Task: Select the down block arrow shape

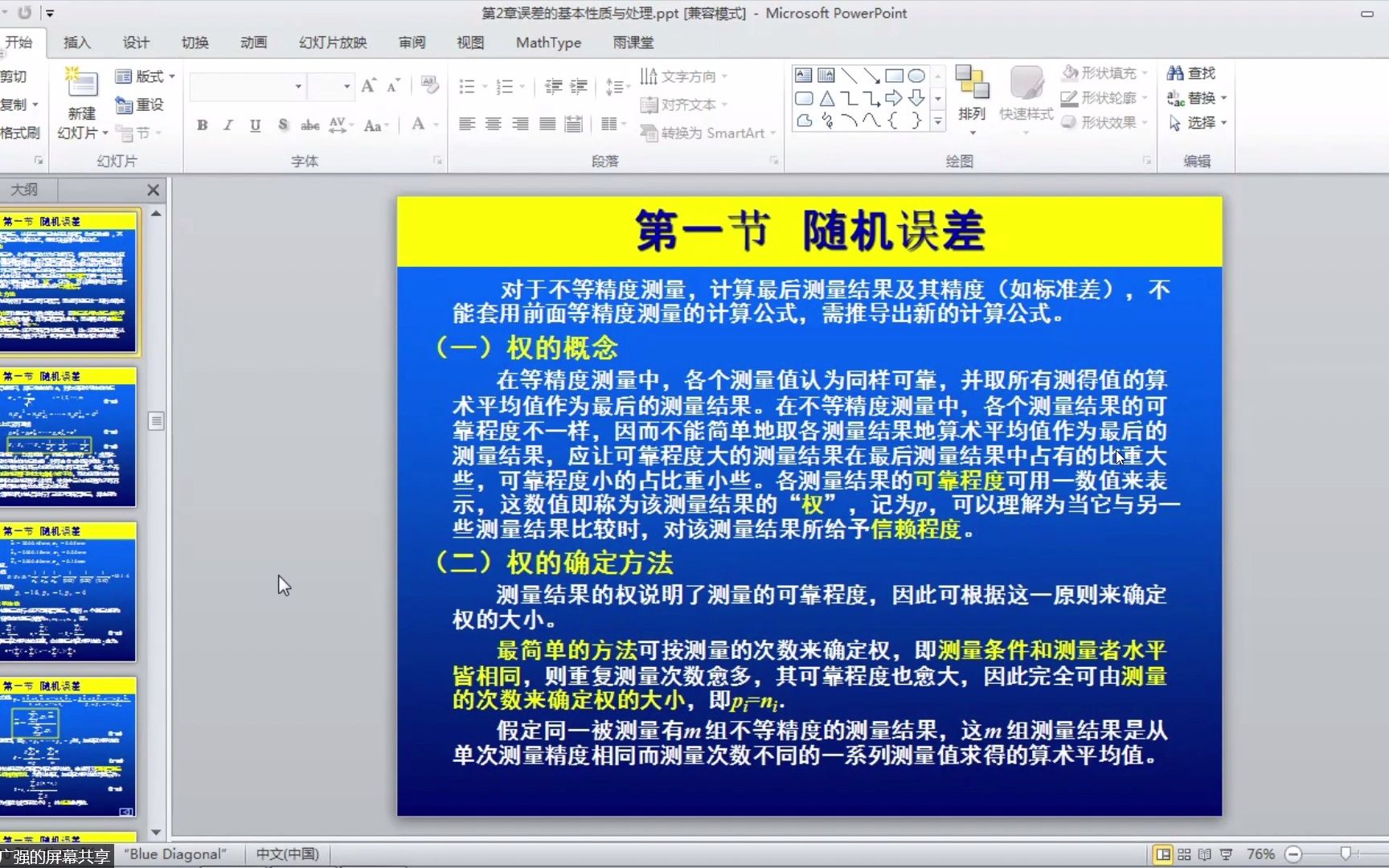Action: 916,98
